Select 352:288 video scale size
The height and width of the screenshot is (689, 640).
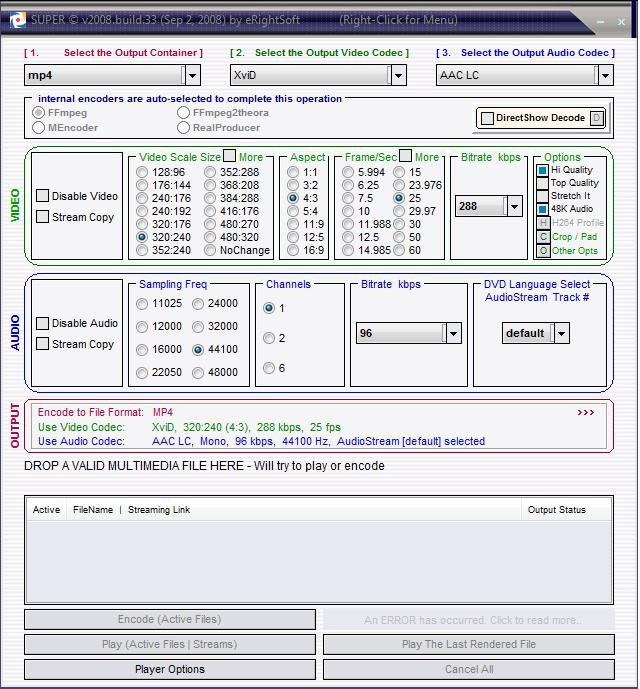(x=210, y=172)
